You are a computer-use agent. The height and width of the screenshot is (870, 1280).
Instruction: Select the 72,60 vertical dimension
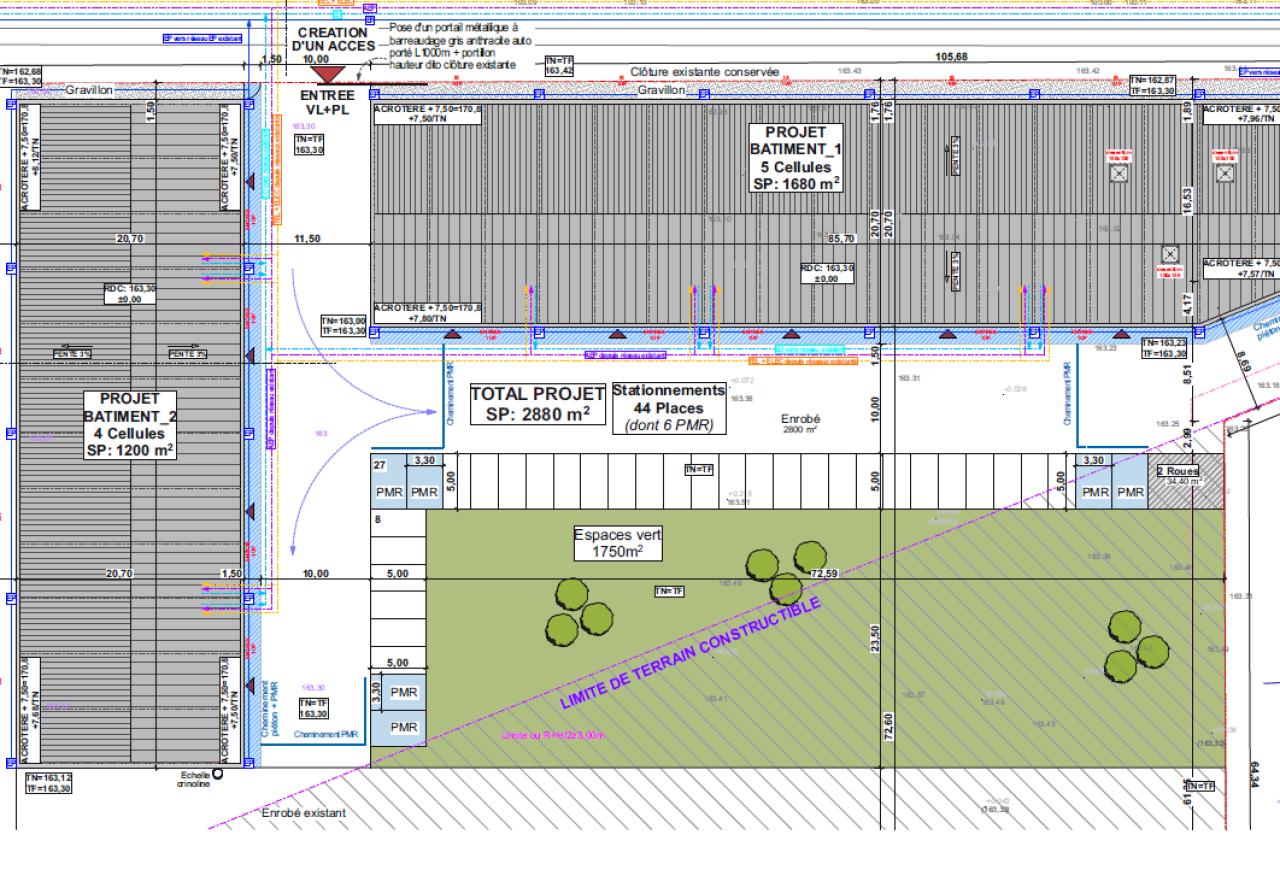pyautogui.click(x=889, y=725)
